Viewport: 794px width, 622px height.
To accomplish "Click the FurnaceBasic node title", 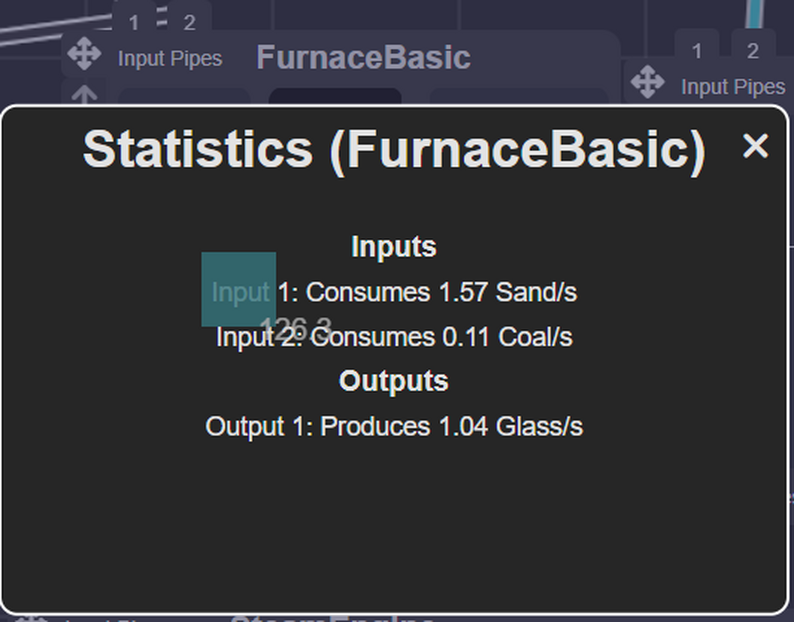I will click(363, 57).
